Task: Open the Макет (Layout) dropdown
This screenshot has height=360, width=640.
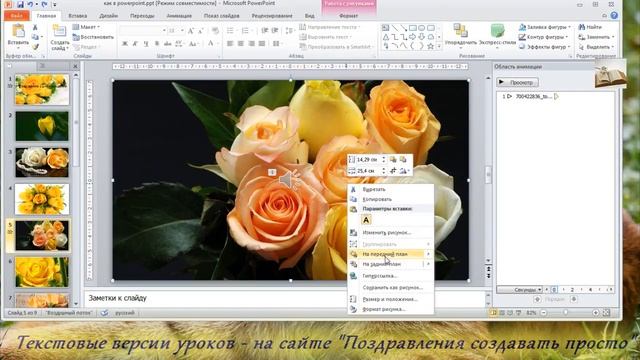Action: 87,27
